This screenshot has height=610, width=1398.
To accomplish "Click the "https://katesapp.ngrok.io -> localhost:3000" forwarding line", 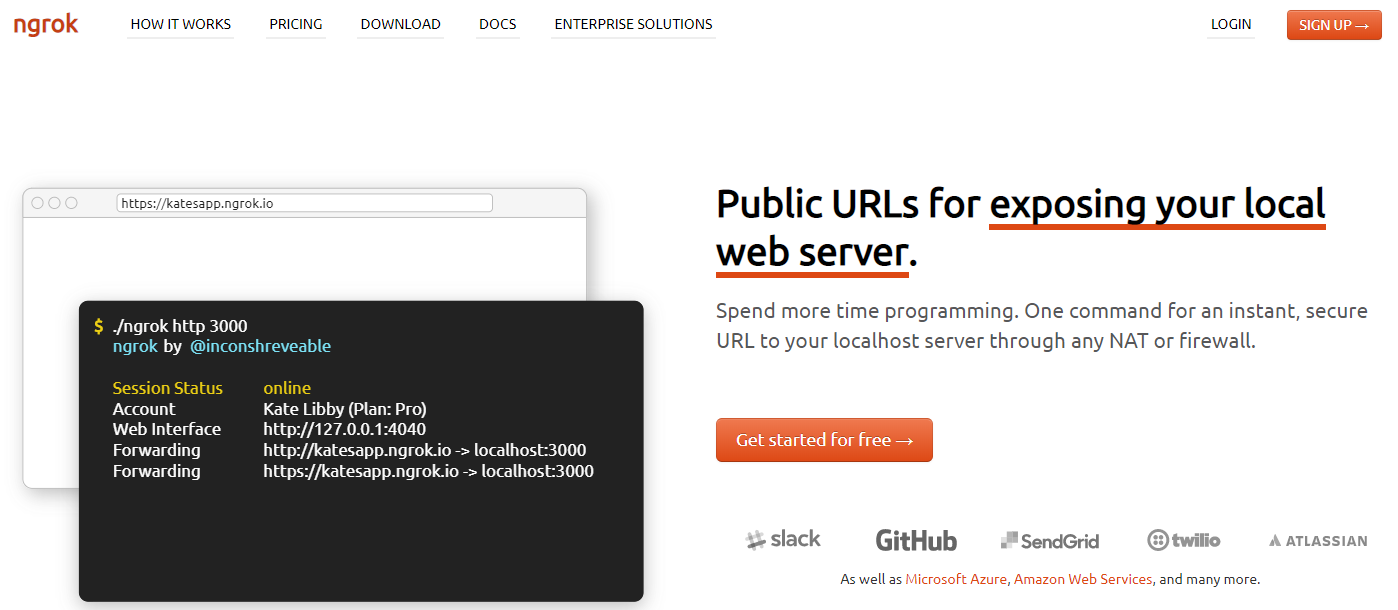I will [x=429, y=471].
